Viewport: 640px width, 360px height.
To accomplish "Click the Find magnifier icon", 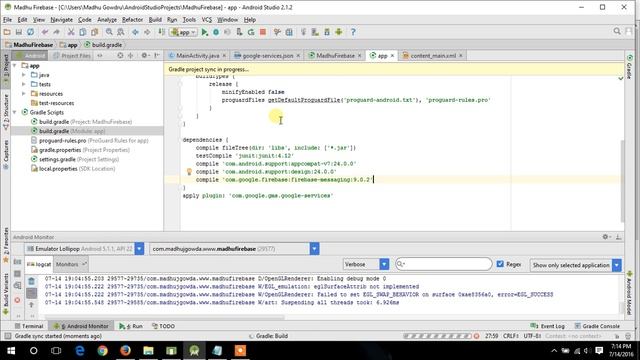I will (x=109, y=32).
